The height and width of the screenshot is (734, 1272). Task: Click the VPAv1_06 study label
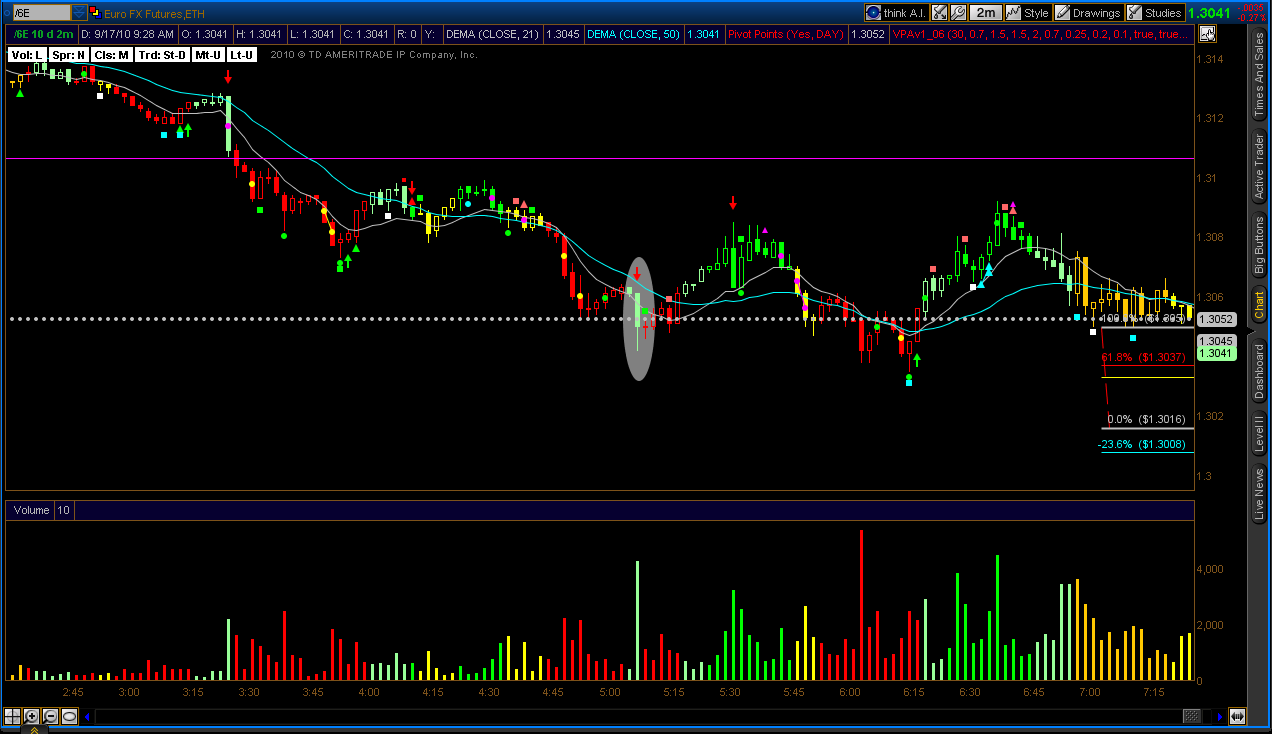1040,34
